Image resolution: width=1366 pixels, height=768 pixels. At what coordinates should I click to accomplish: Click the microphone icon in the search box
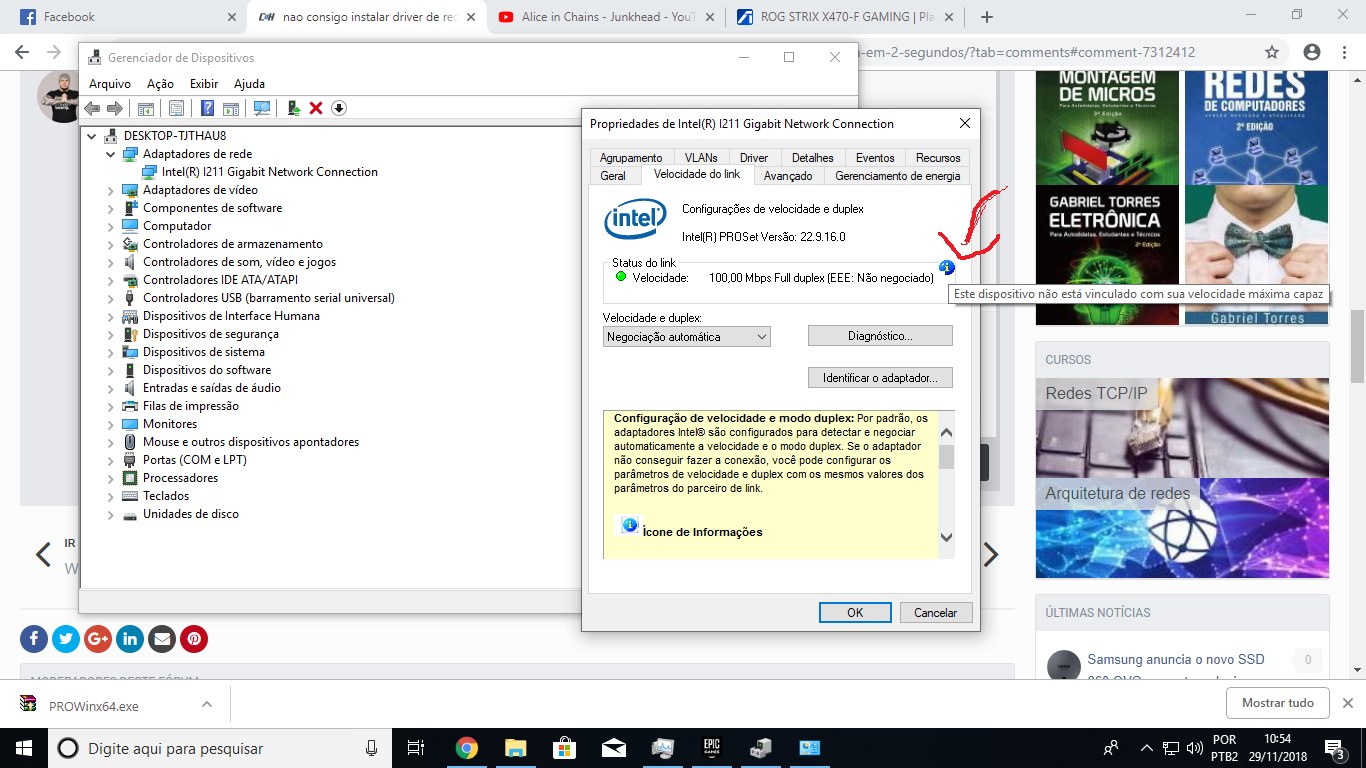tap(372, 748)
